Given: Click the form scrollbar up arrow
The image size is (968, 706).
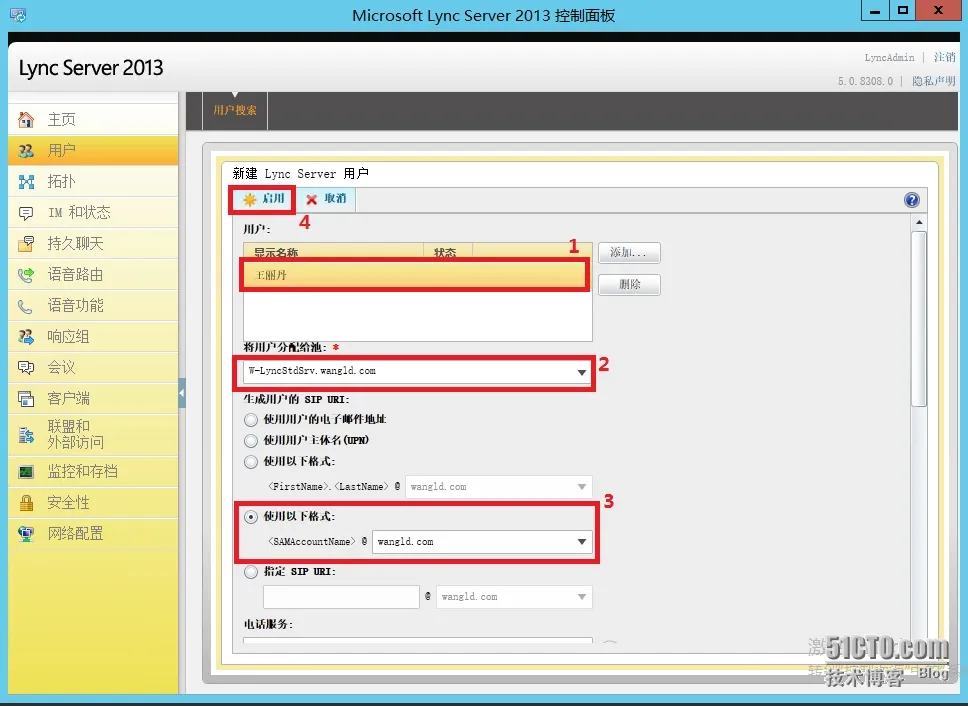Looking at the screenshot, I should [x=919, y=222].
